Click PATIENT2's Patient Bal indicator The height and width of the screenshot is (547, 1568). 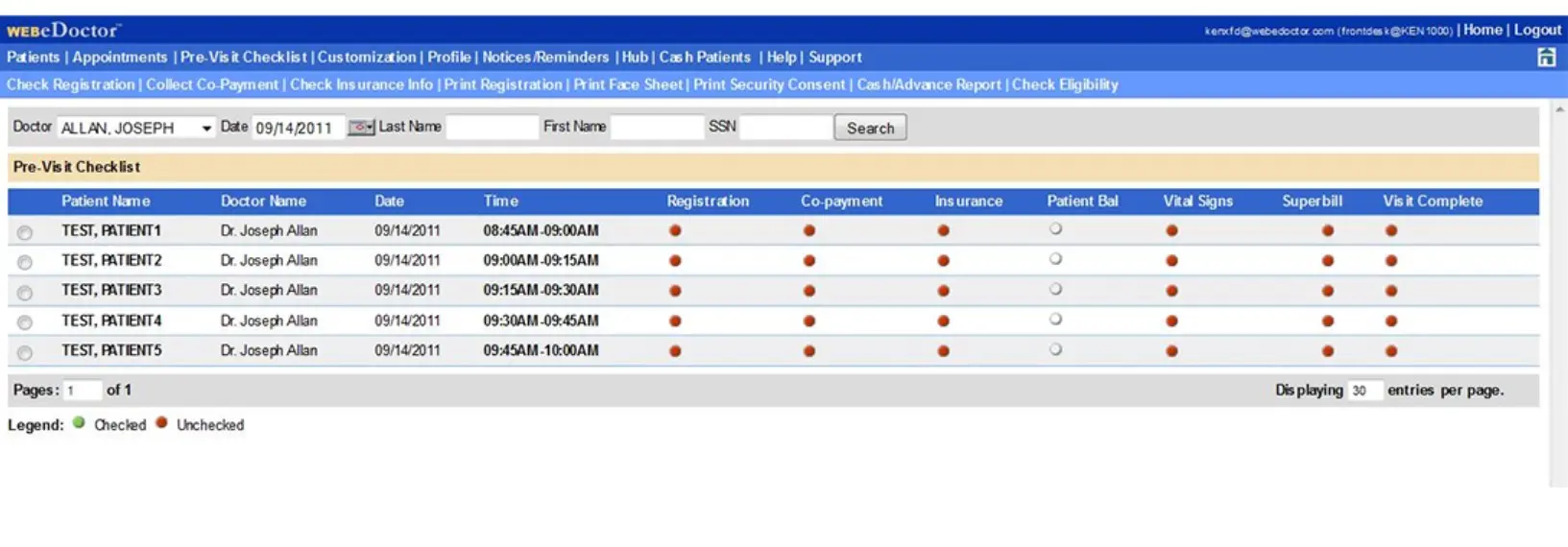(x=1055, y=259)
